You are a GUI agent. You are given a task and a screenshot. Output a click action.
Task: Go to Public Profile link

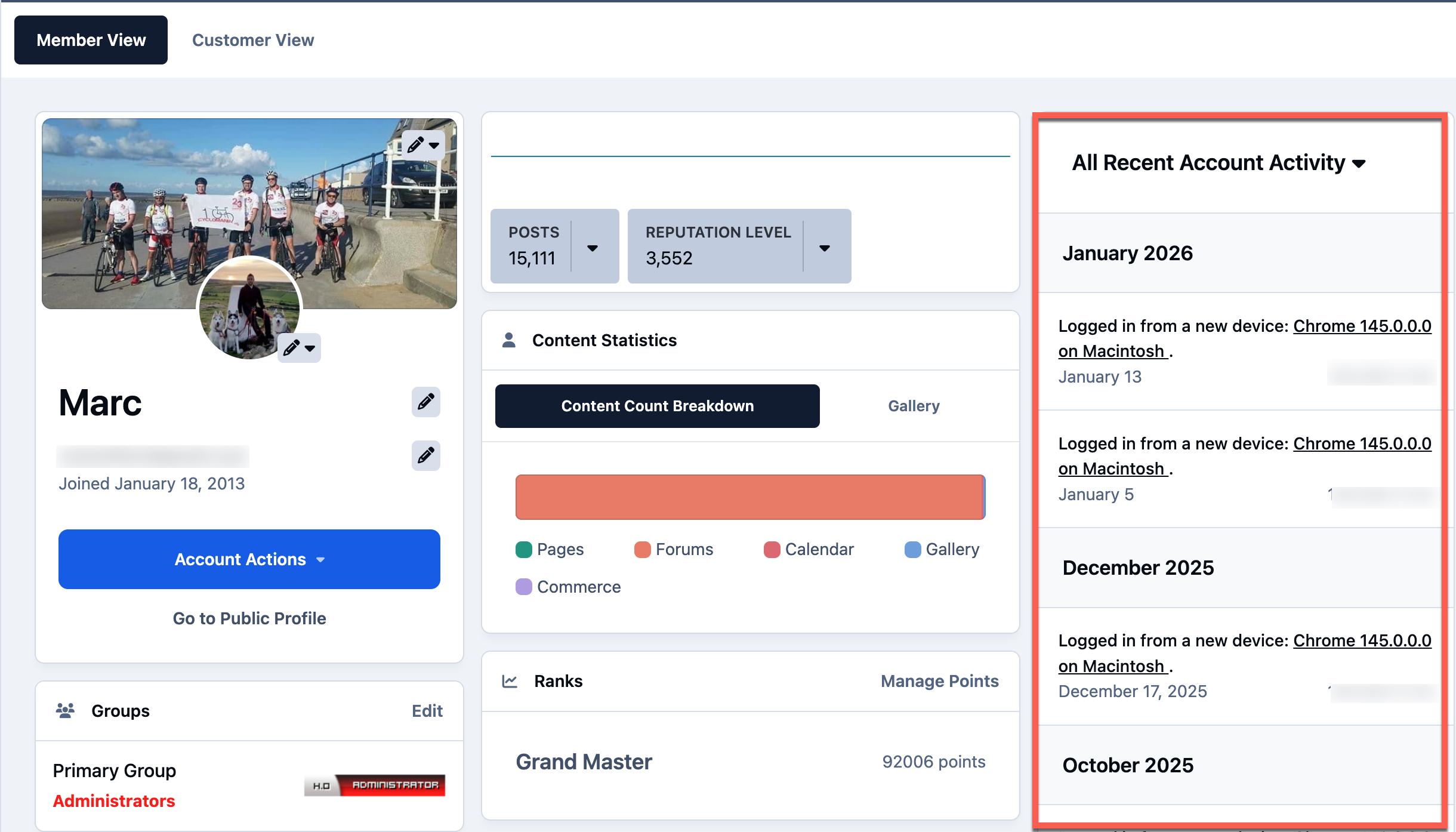coord(249,618)
